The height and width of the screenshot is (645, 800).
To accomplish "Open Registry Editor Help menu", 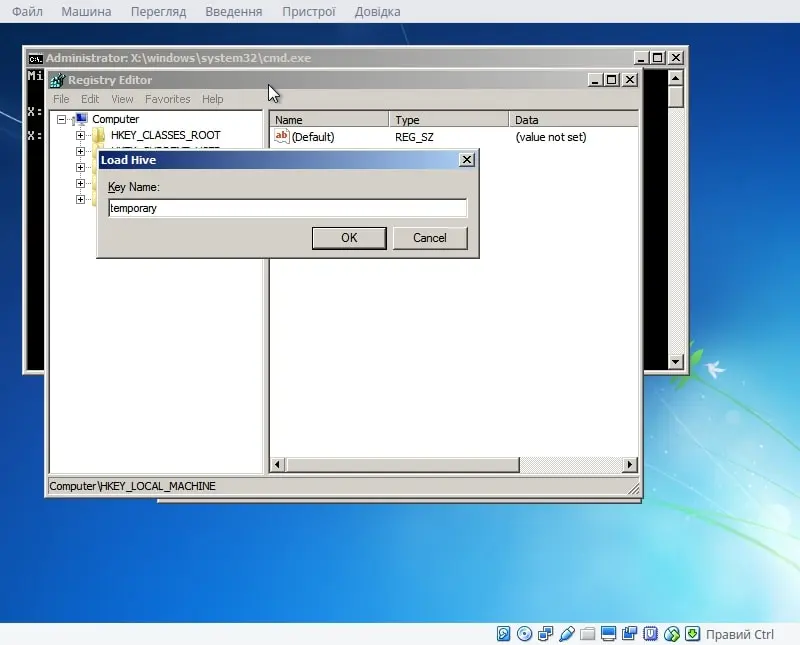I will pos(212,99).
